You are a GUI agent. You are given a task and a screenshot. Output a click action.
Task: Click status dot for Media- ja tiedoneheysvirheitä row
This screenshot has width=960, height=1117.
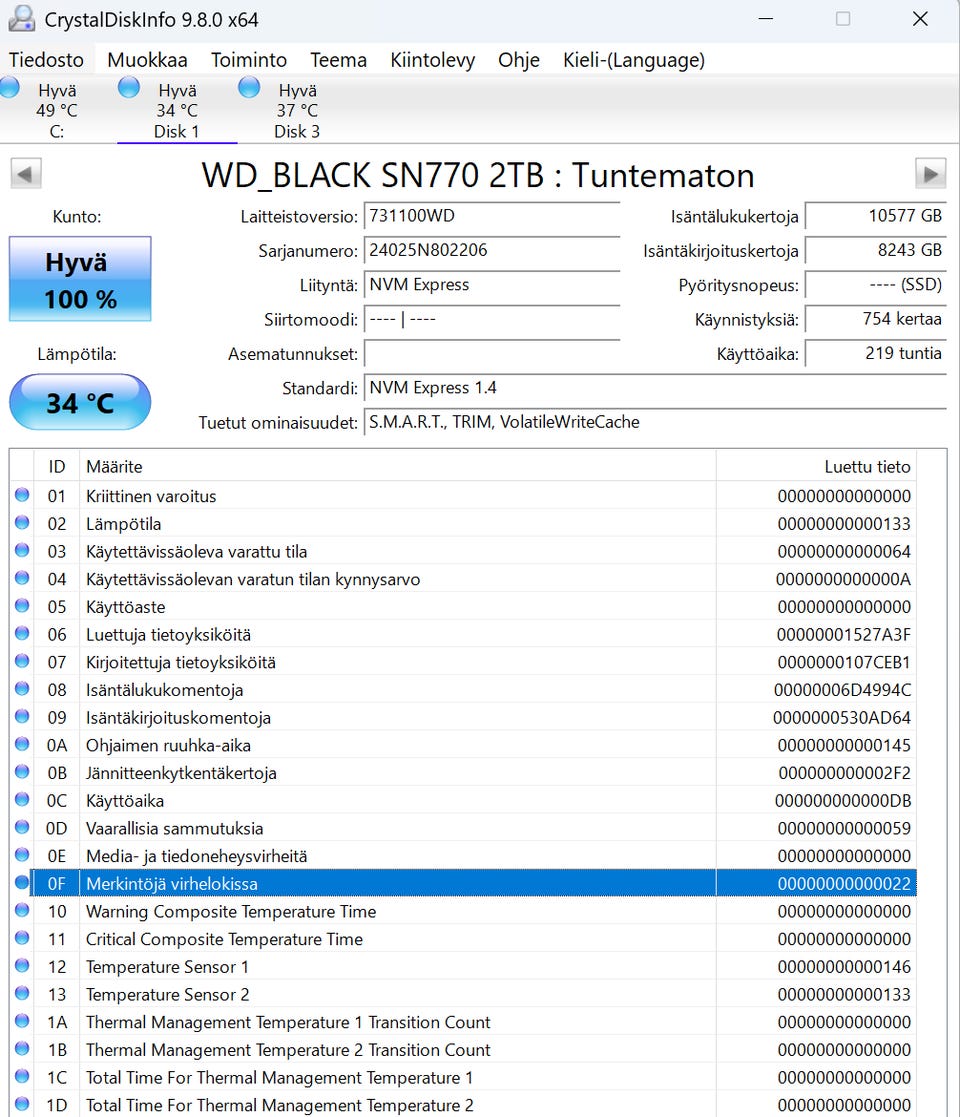coord(22,855)
